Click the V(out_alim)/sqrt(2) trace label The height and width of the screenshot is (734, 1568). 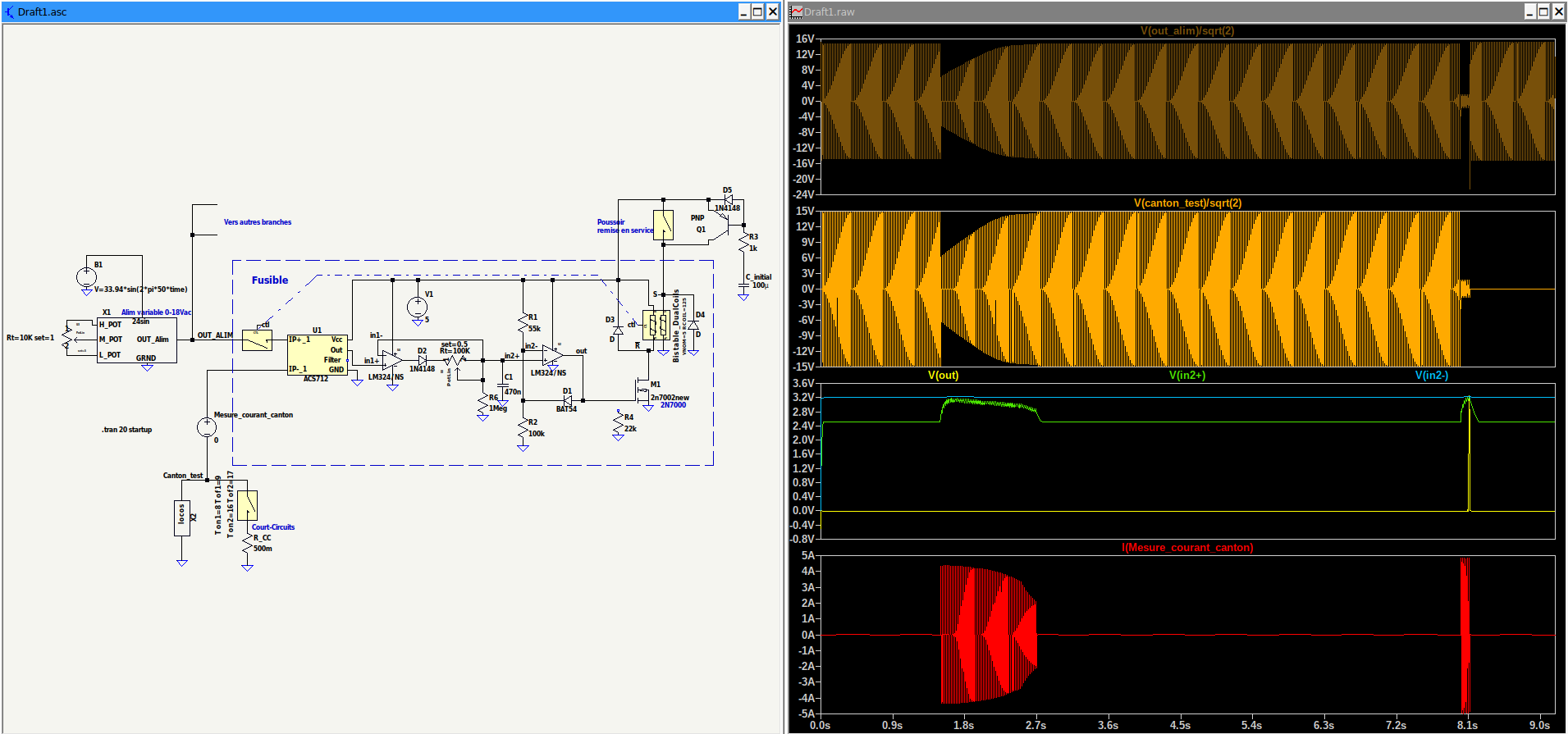pyautogui.click(x=1186, y=31)
